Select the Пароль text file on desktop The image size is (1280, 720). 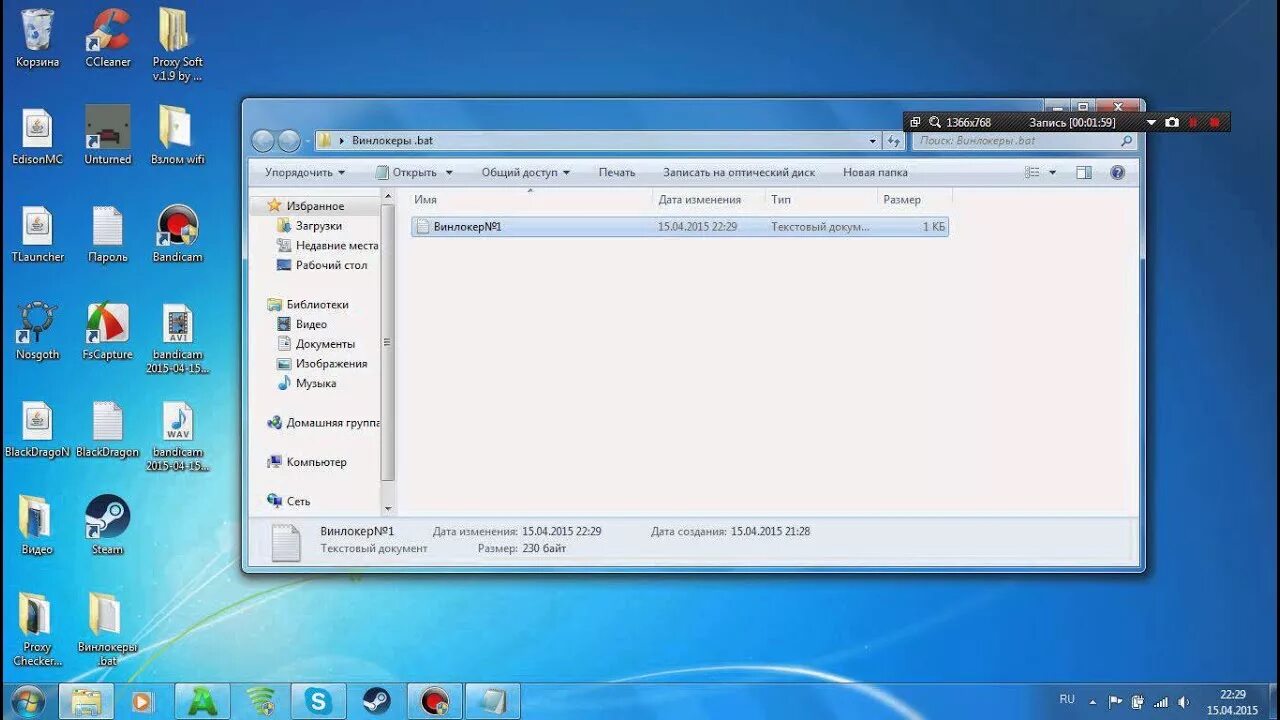coord(108,234)
